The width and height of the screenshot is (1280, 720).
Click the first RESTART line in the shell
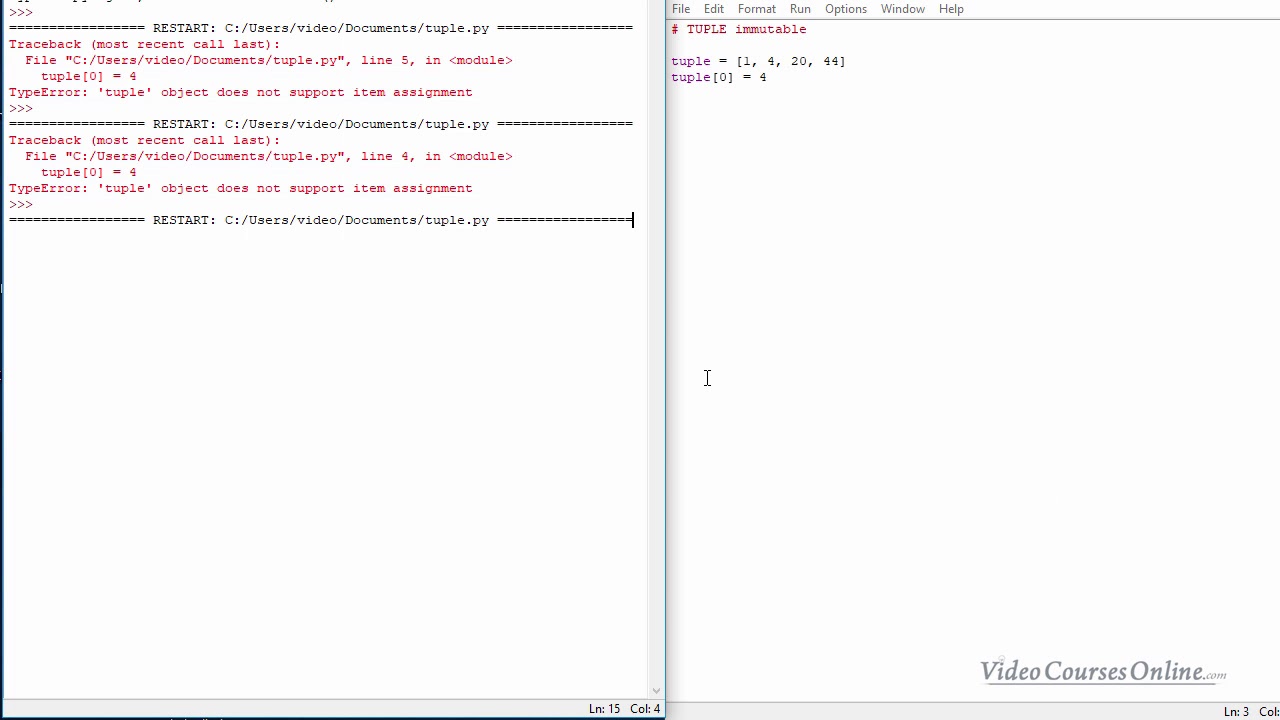click(321, 28)
